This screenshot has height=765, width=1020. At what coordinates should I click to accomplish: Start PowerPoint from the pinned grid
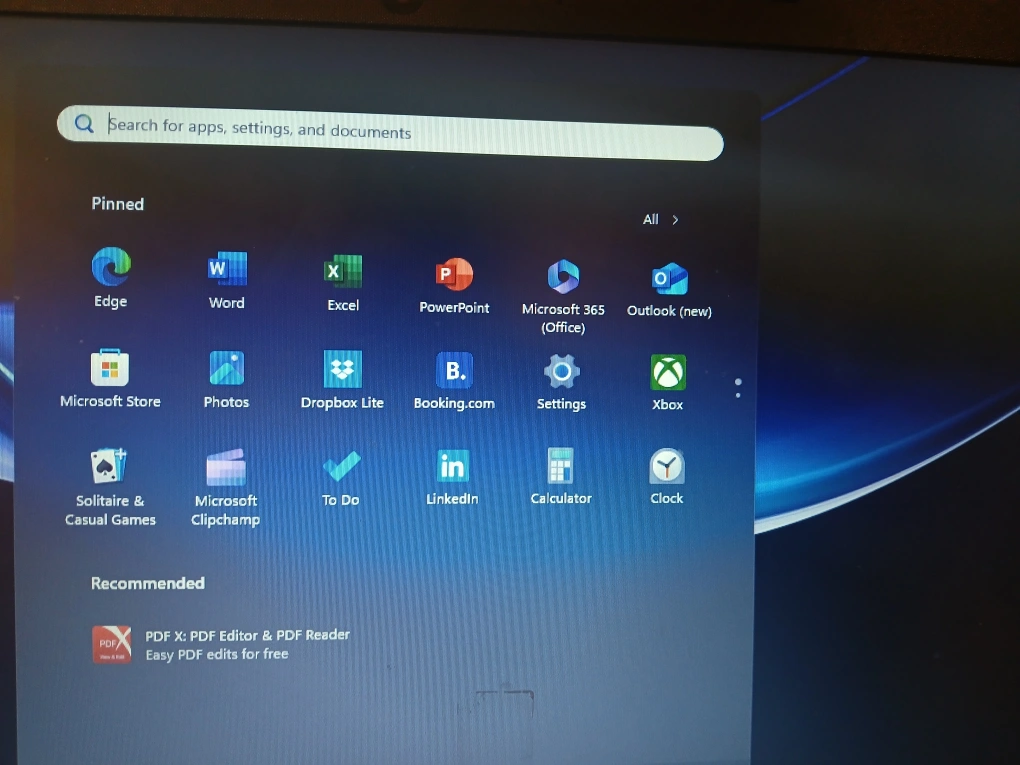[x=454, y=274]
